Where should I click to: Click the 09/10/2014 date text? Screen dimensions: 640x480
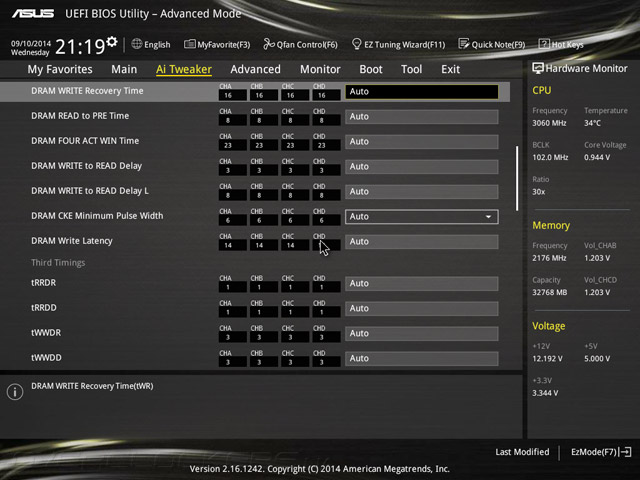[31, 43]
